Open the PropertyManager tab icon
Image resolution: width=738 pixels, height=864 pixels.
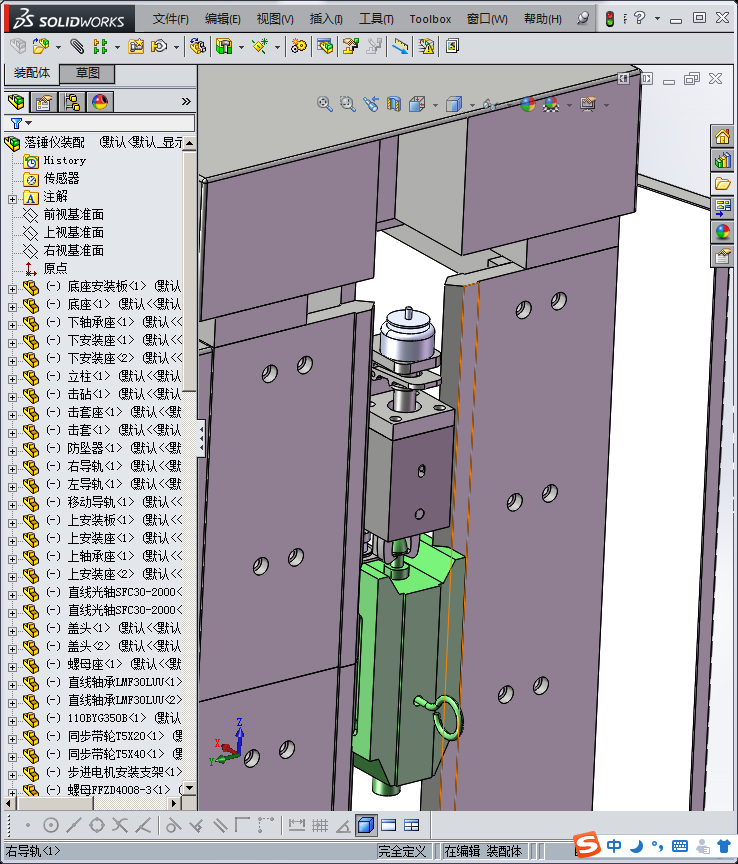point(44,102)
